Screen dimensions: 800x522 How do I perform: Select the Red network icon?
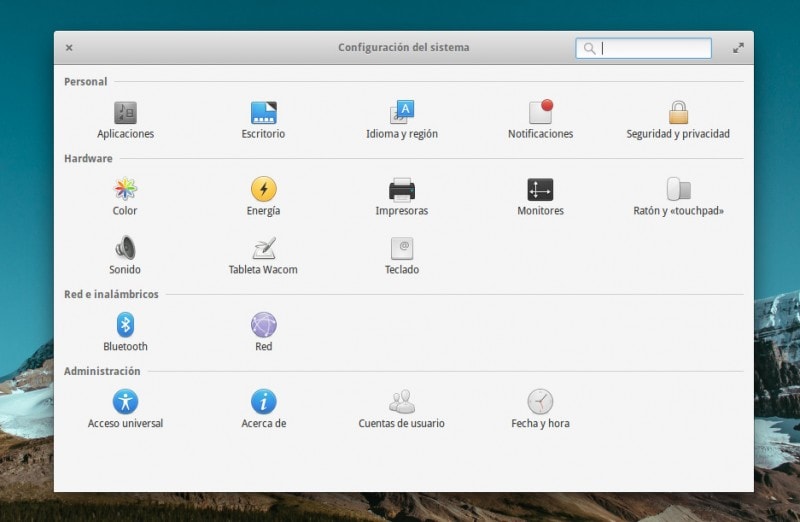263,325
